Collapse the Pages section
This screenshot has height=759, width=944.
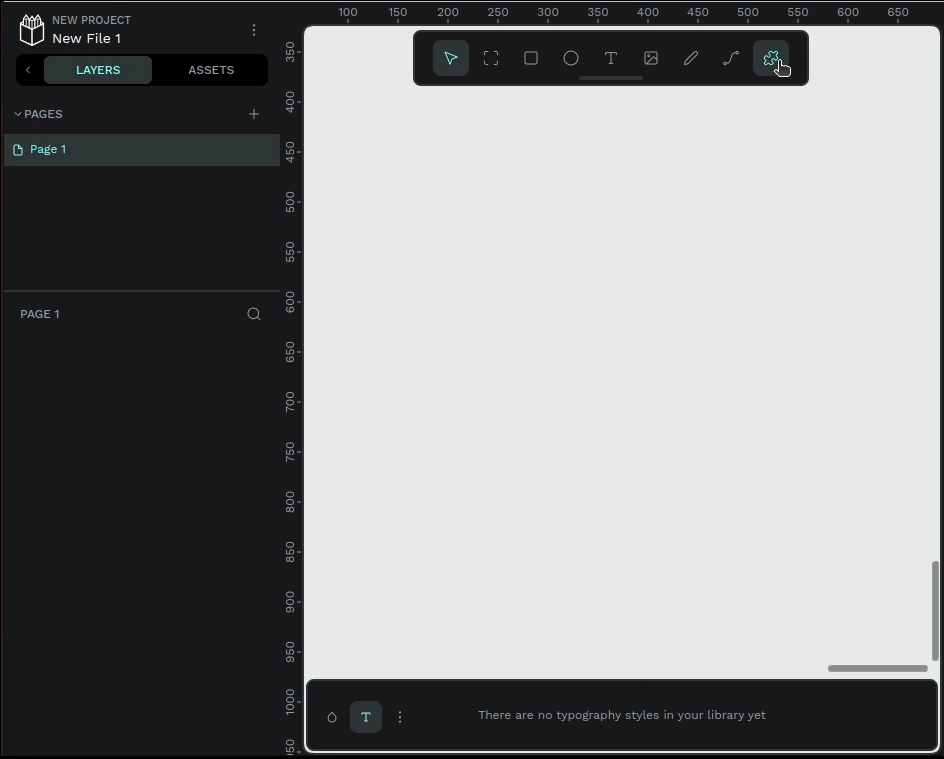point(18,114)
